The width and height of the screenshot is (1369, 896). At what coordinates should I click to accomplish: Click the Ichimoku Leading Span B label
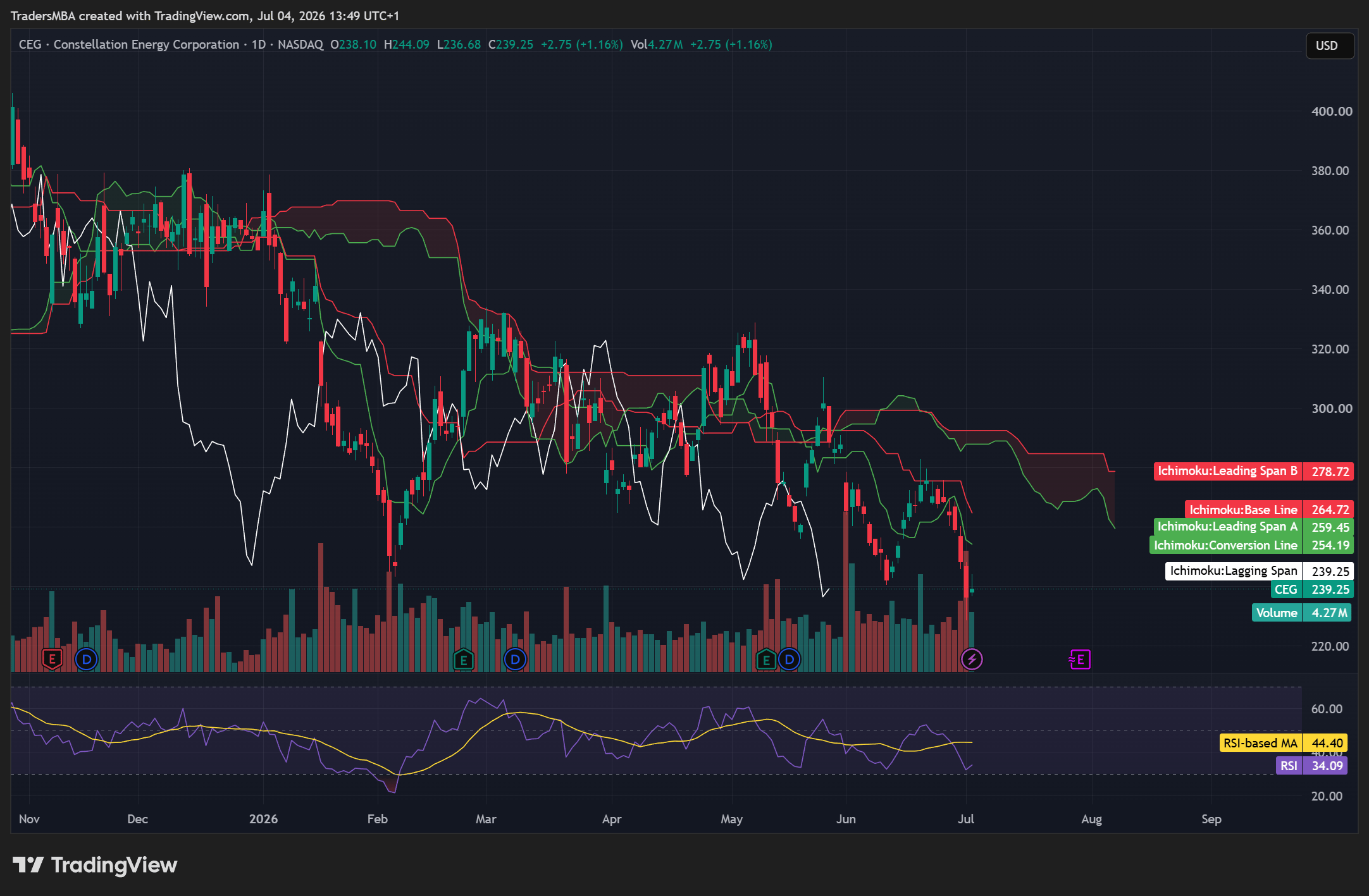1253,472
